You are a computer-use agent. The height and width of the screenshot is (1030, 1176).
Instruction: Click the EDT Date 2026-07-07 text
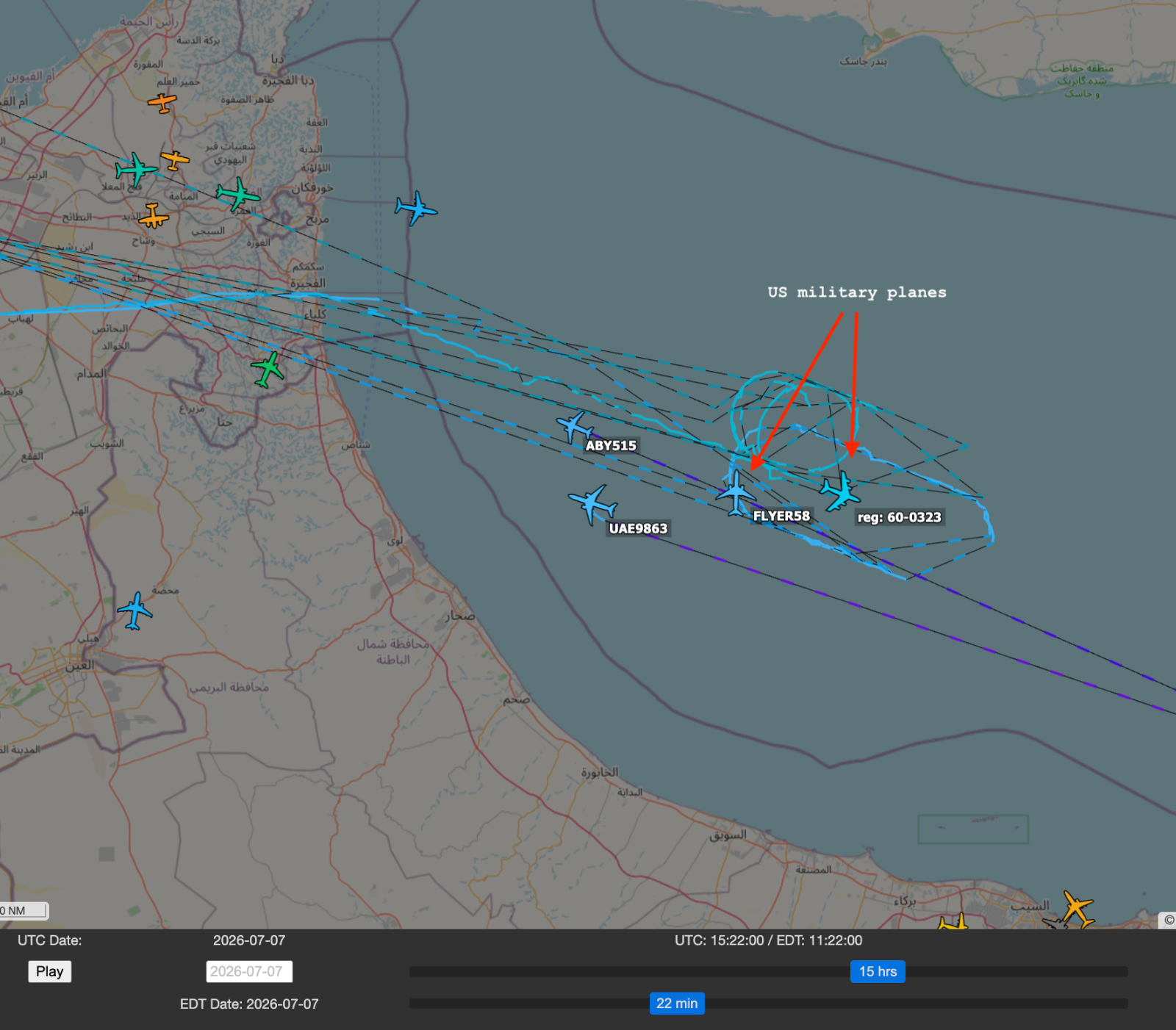(x=249, y=1004)
